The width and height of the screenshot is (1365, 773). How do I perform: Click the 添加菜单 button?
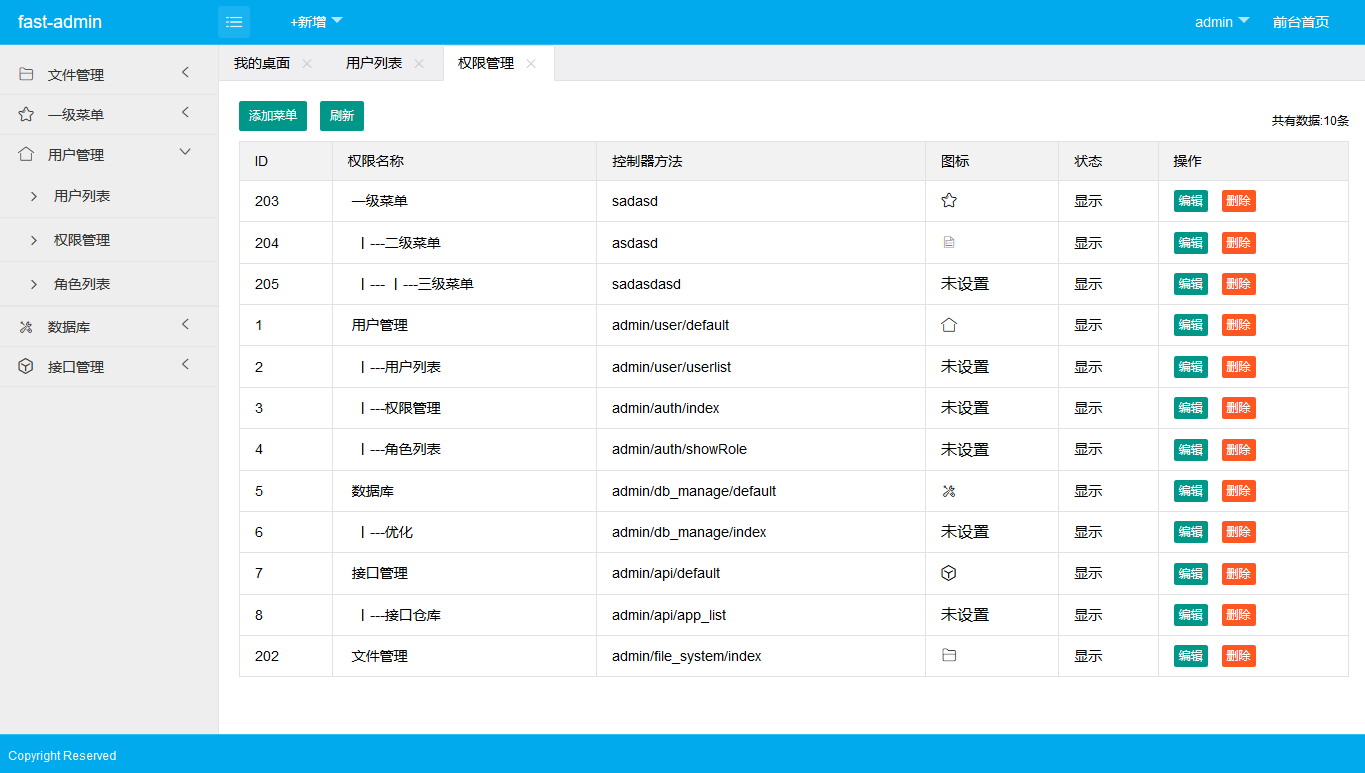[x=273, y=116]
